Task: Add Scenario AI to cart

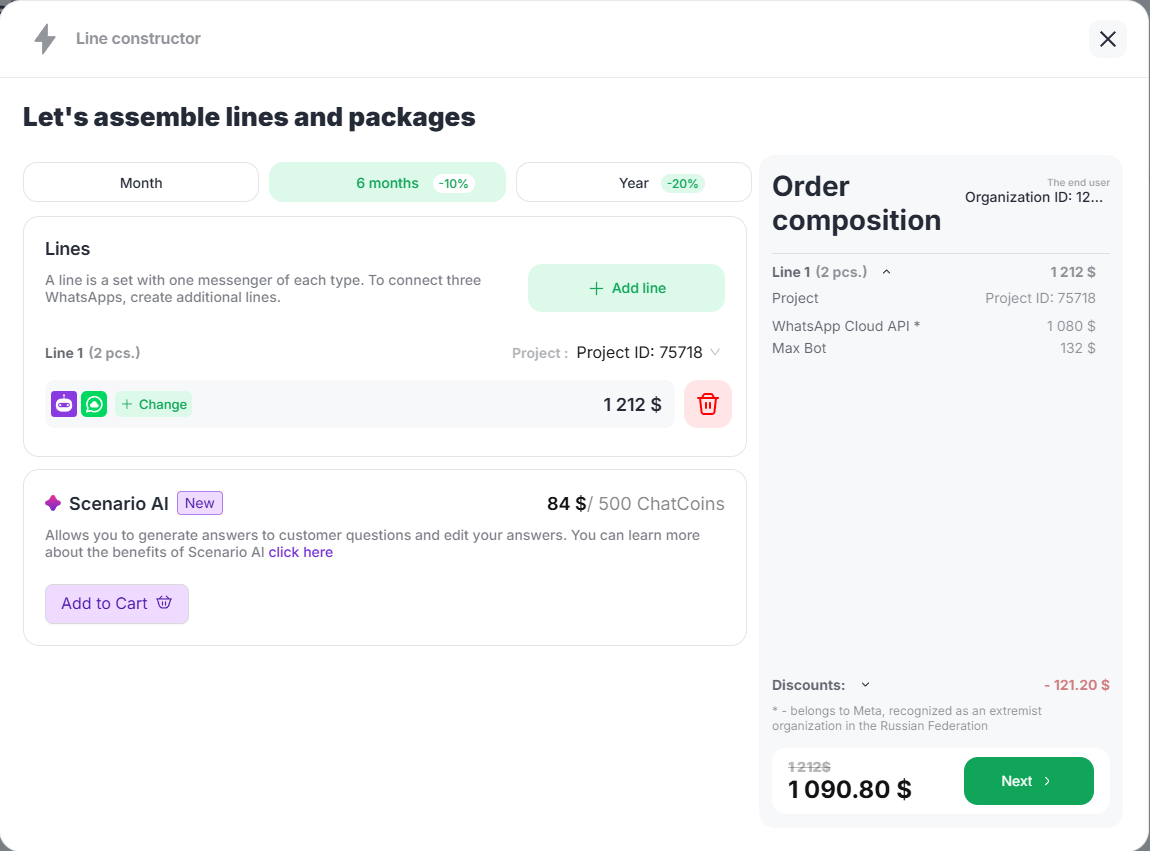Action: [117, 604]
